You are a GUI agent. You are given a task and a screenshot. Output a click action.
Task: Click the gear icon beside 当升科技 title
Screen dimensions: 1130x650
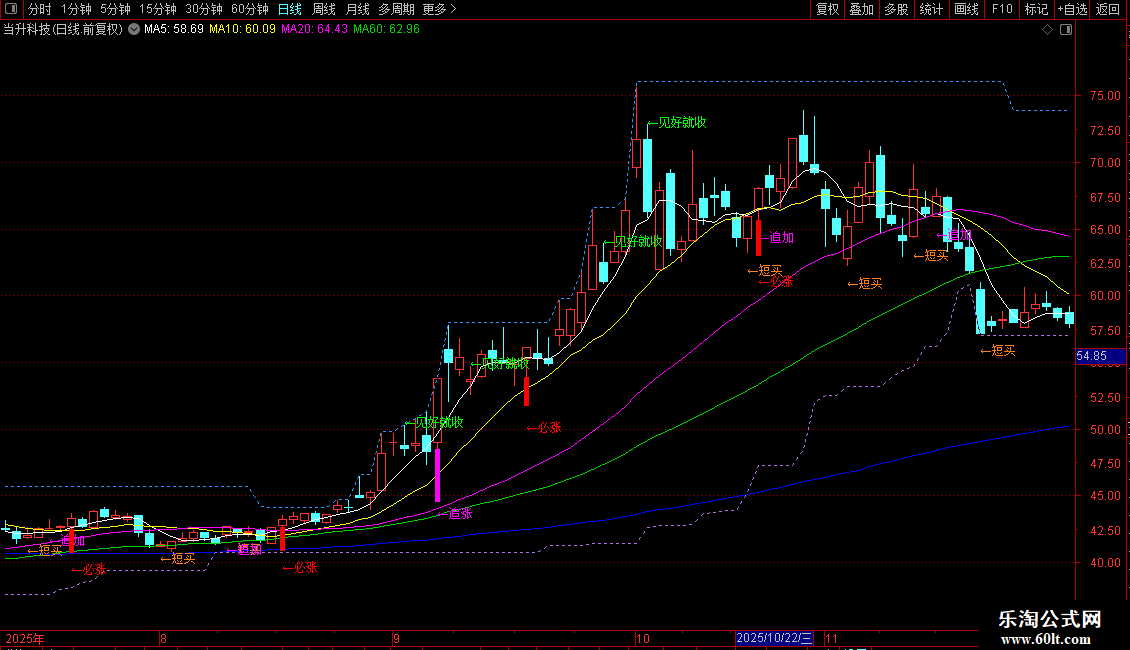(134, 29)
